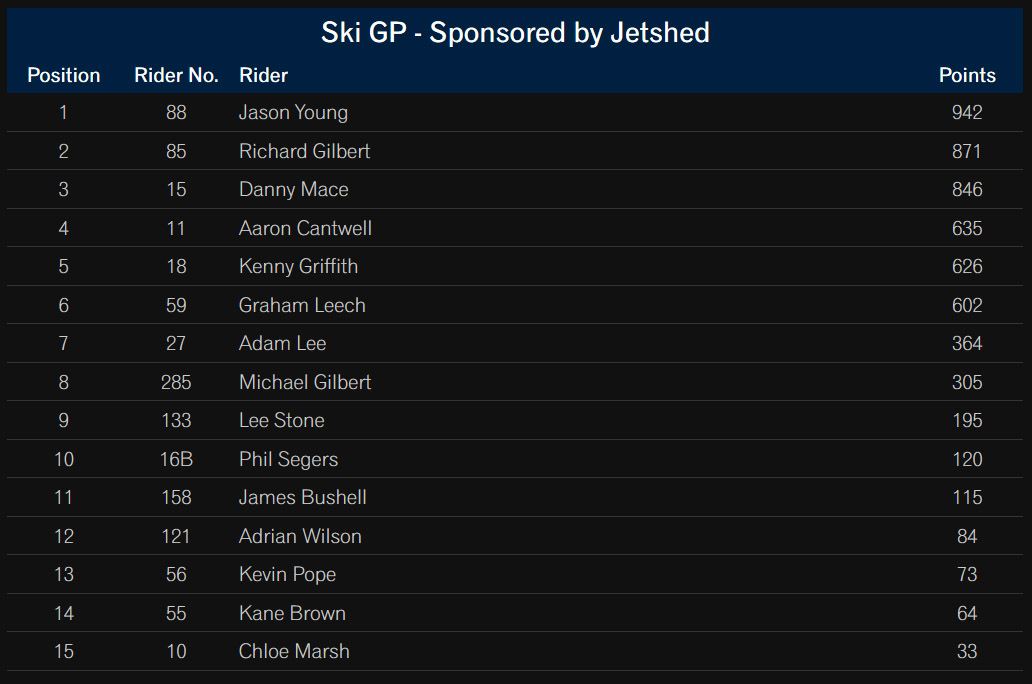
Task: Click Graham Leech's points value 602
Action: coord(967,305)
